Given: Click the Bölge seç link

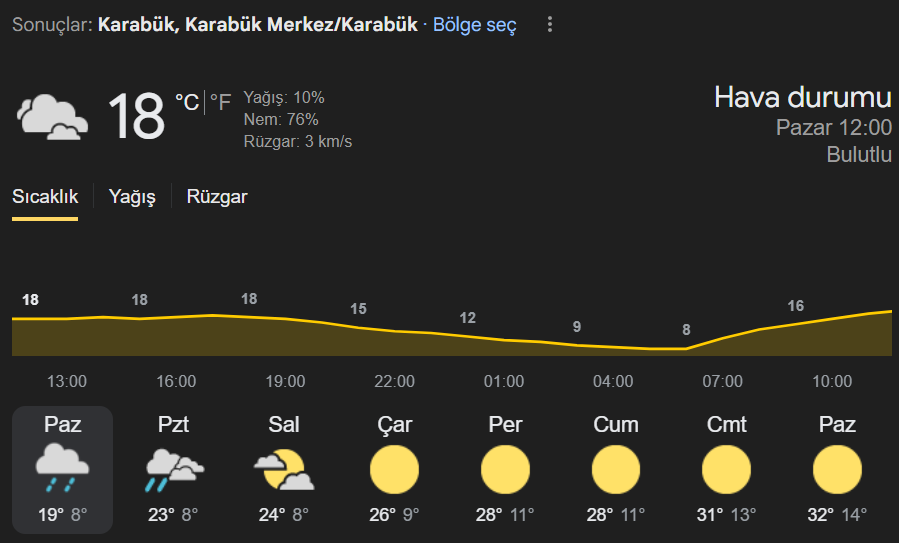Looking at the screenshot, I should coord(474,25).
